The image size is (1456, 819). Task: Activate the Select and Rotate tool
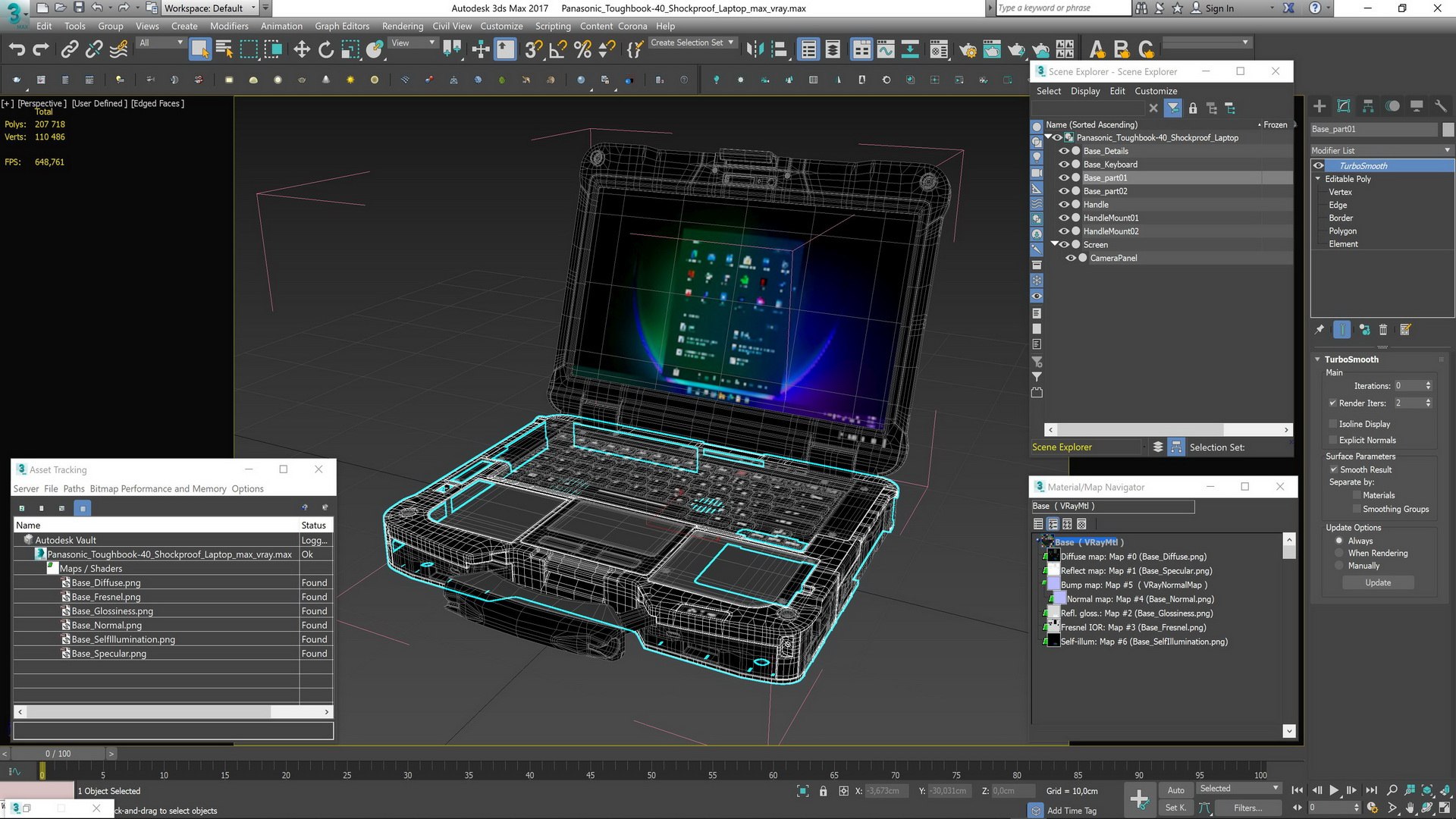click(326, 50)
